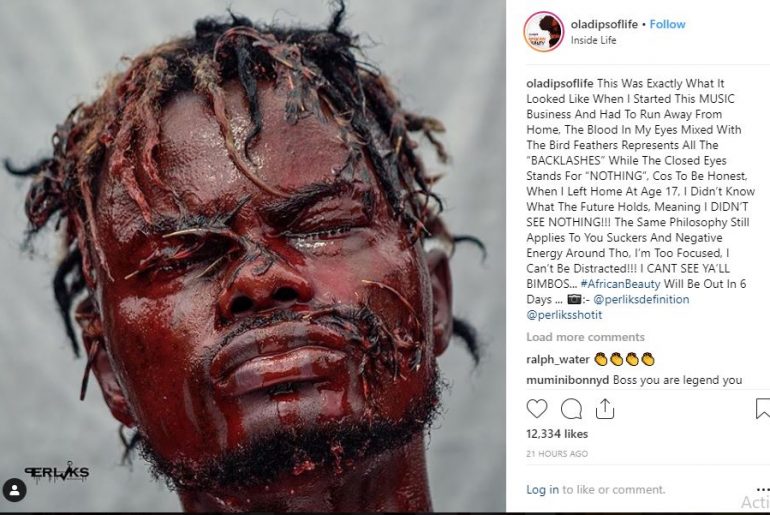Share the post via the upload arrow icon

coord(605,408)
